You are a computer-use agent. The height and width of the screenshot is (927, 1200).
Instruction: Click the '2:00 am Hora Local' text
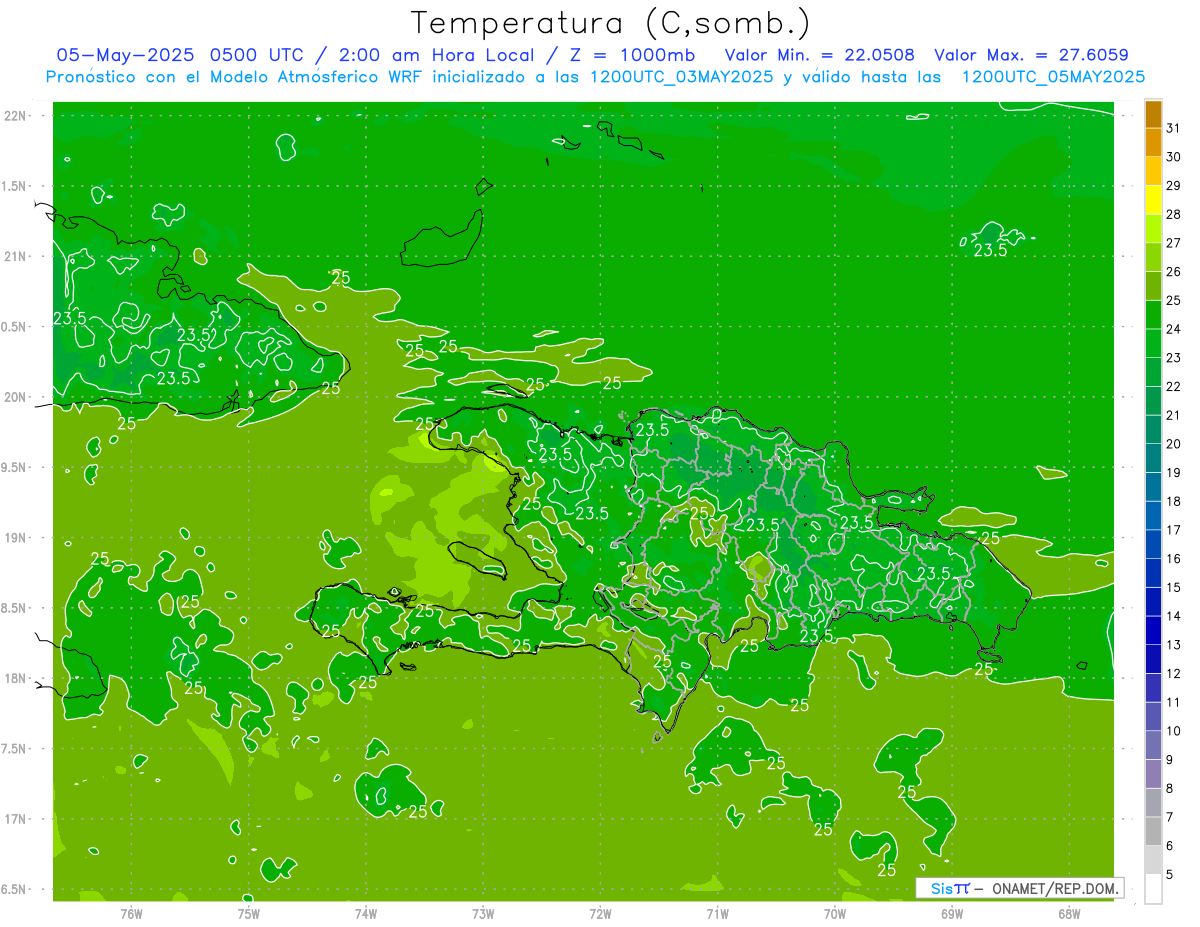tap(437, 55)
